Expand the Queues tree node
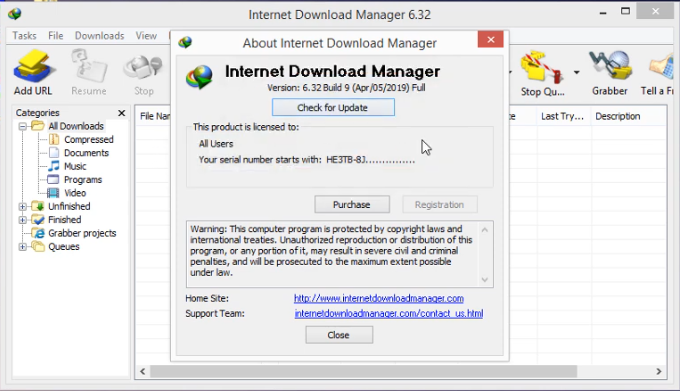 tap(23, 247)
